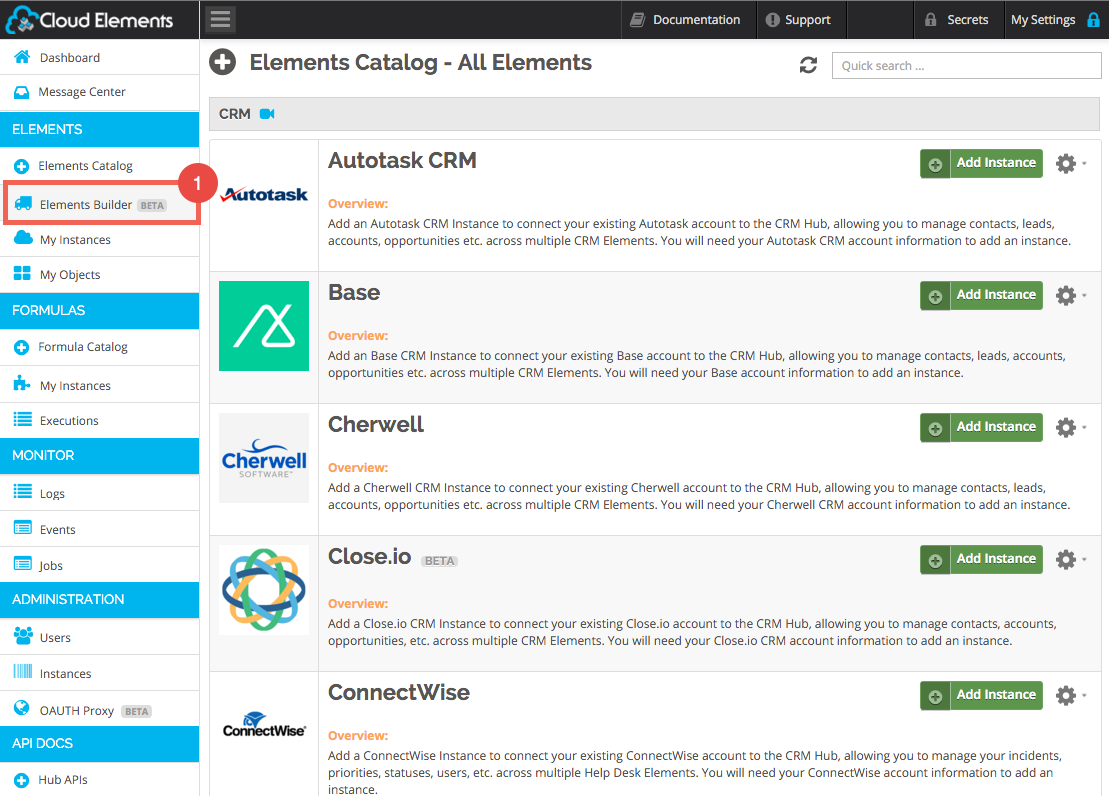This screenshot has width=1109, height=796.
Task: Open Message Center in the sidebar
Action: pyautogui.click(x=100, y=92)
